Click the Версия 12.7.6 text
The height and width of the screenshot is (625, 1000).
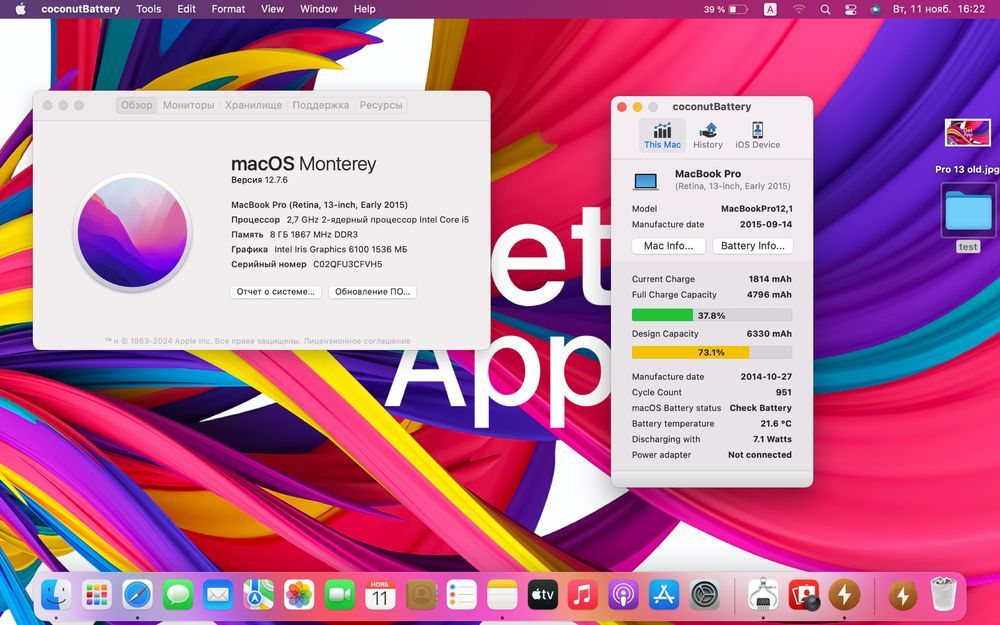(x=260, y=180)
